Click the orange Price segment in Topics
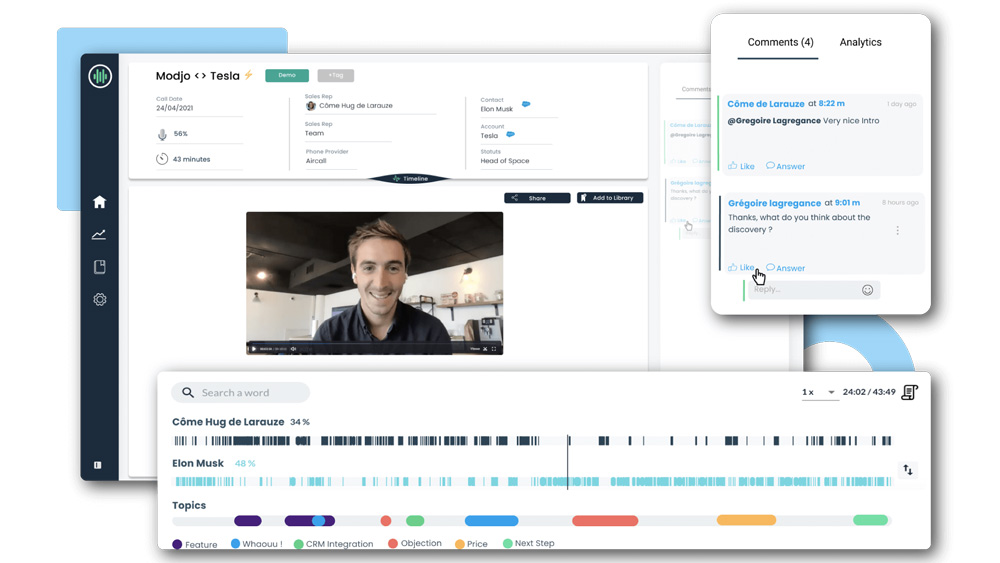1000x563 pixels. 746,520
